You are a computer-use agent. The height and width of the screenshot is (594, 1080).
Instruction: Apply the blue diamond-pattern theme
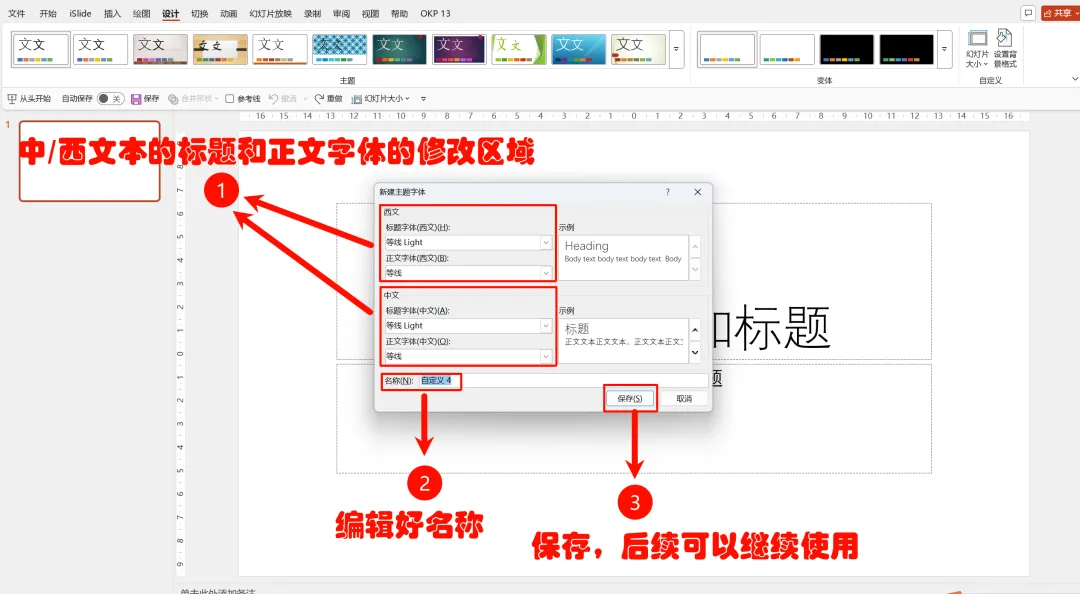[x=340, y=50]
